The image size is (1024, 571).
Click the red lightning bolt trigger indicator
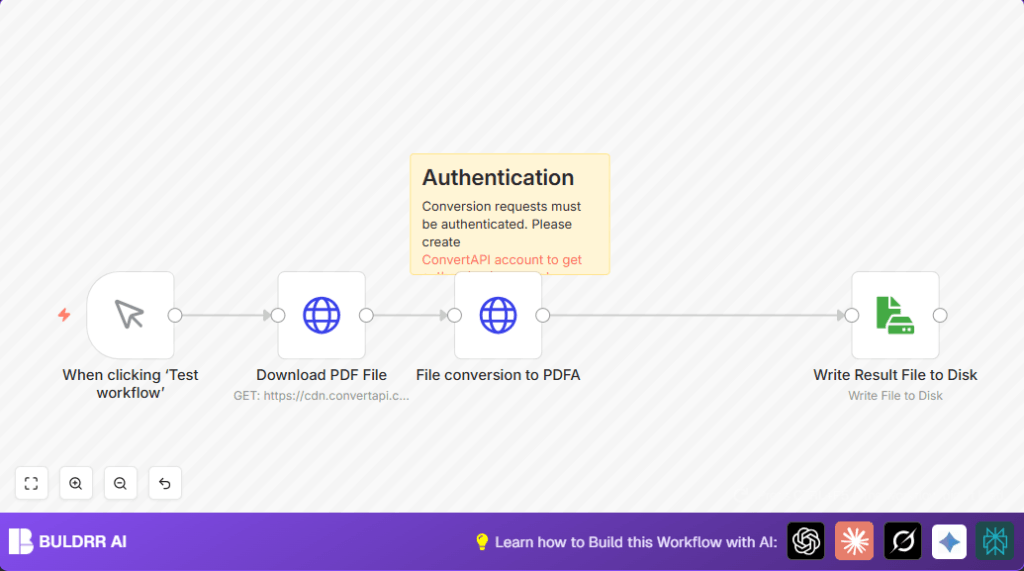tap(64, 315)
